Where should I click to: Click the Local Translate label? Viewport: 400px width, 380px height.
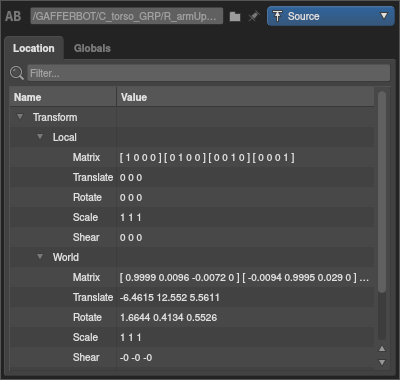click(x=93, y=177)
